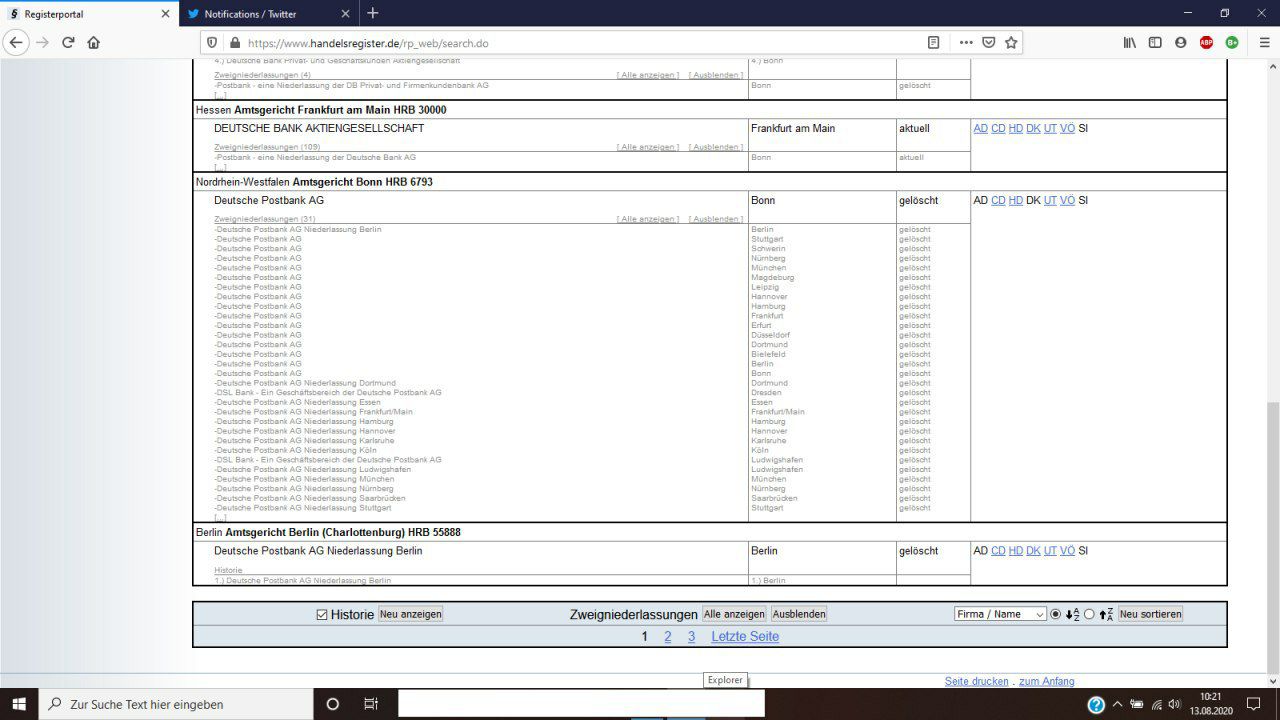The width and height of the screenshot is (1280, 720).
Task: Click bottom Ausblenden button for Zweigniederlassungen
Action: [799, 614]
